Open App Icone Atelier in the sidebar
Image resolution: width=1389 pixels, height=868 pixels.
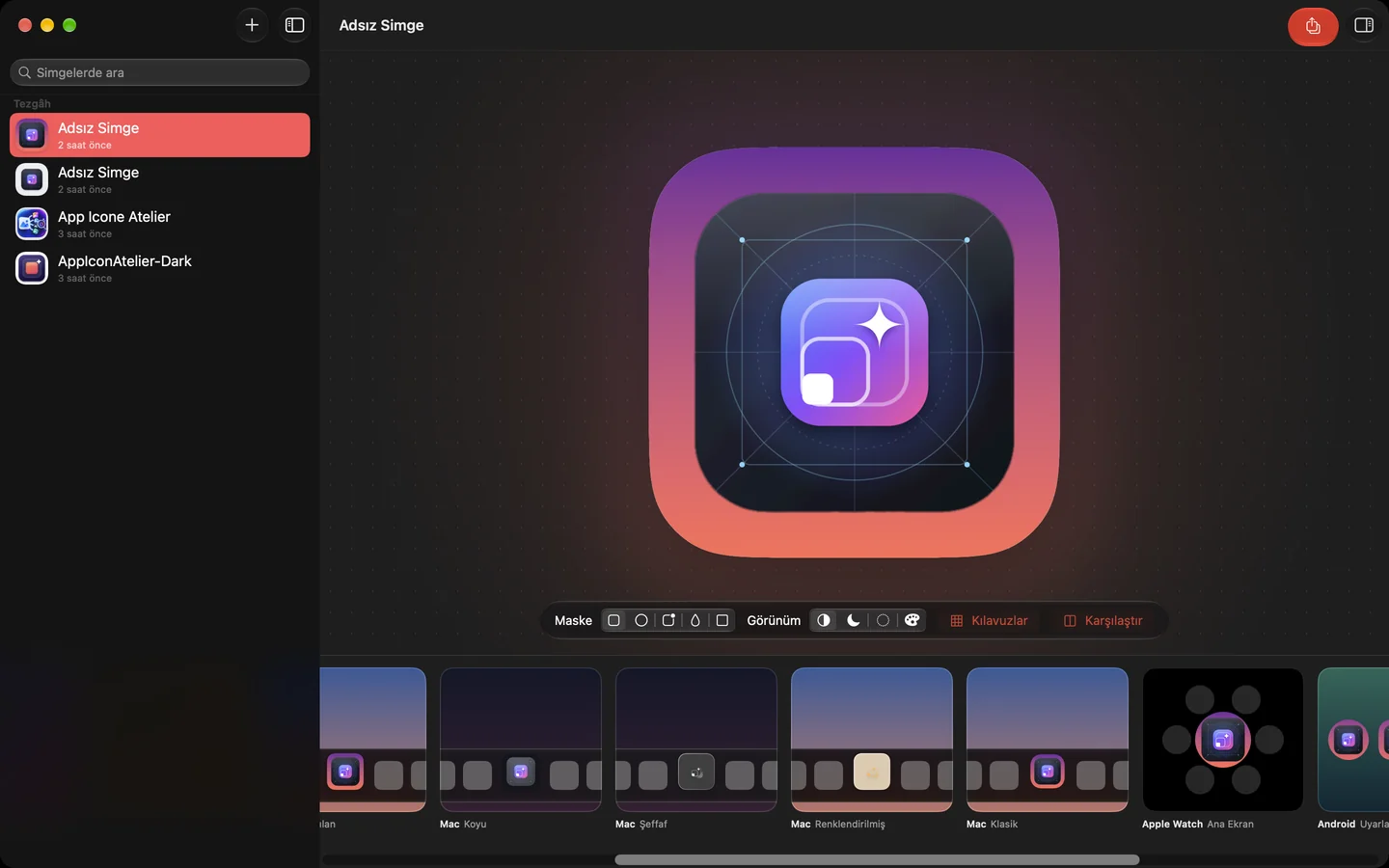point(160,224)
